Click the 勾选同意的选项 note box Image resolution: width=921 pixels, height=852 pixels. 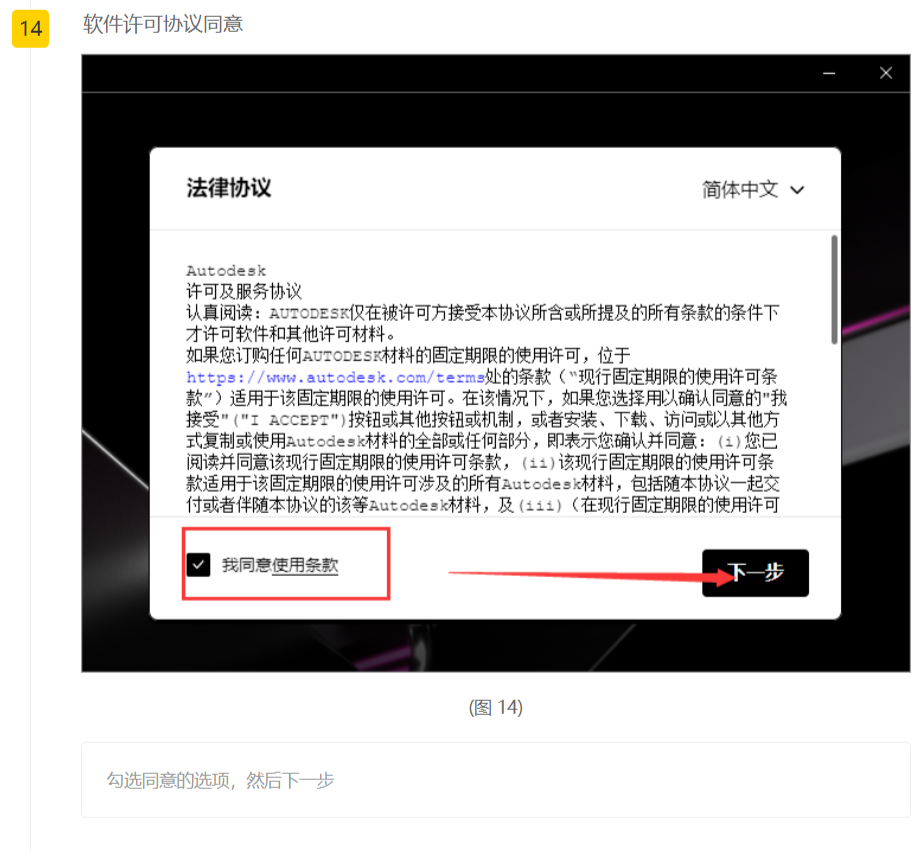point(495,779)
